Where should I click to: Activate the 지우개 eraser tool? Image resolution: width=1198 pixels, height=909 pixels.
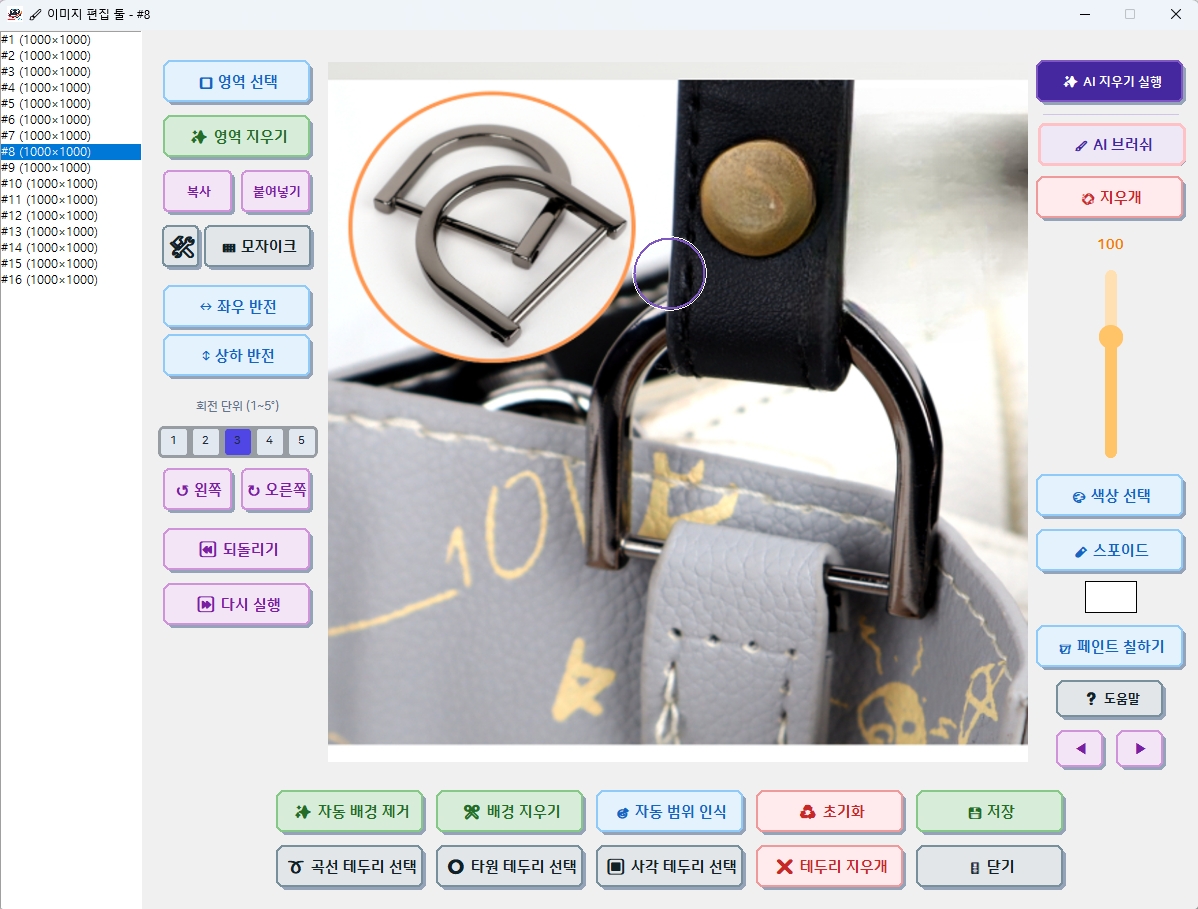[1110, 198]
